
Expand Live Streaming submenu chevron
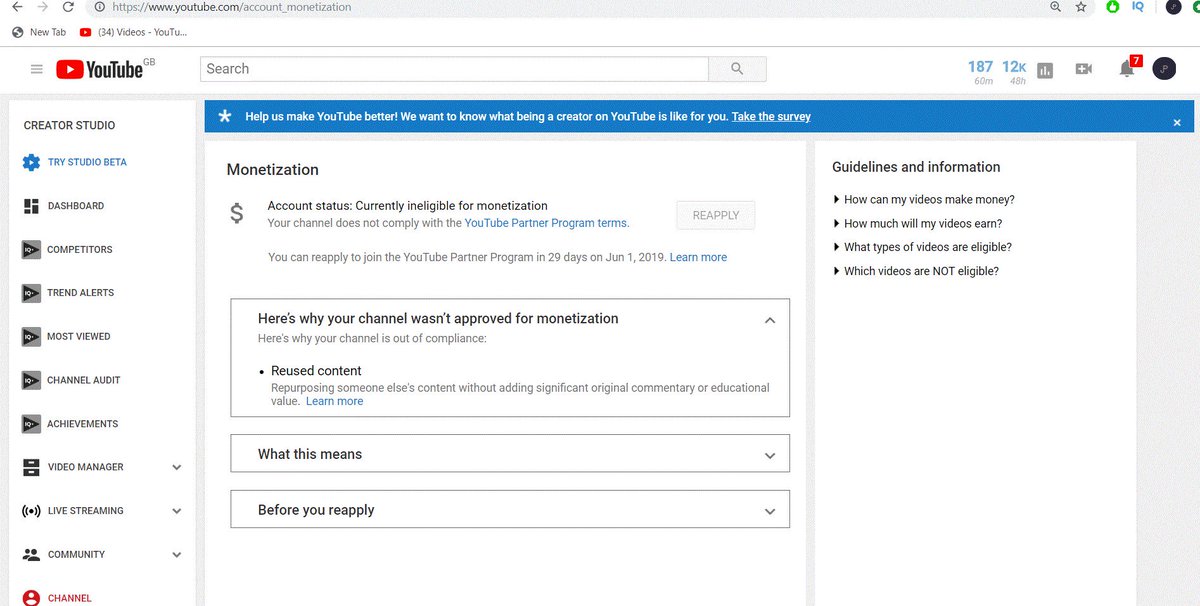[x=177, y=511]
